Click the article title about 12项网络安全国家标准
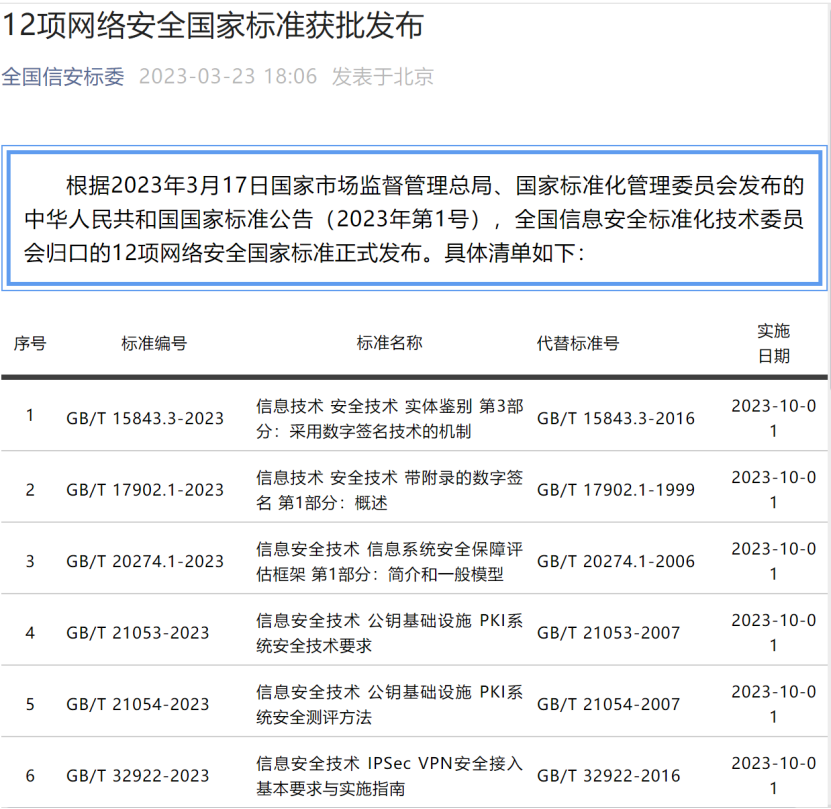Screen dimensions: 831x809 [x=212, y=25]
